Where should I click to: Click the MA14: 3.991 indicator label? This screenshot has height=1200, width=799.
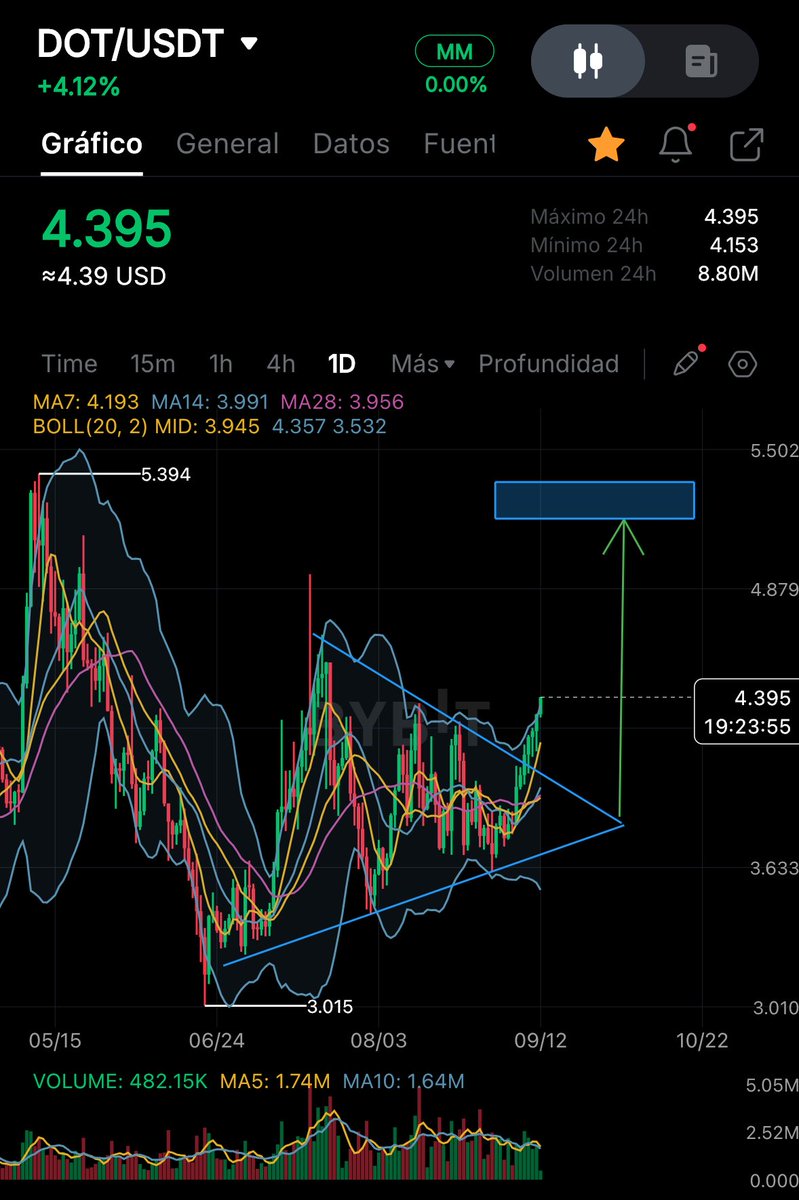(208, 402)
